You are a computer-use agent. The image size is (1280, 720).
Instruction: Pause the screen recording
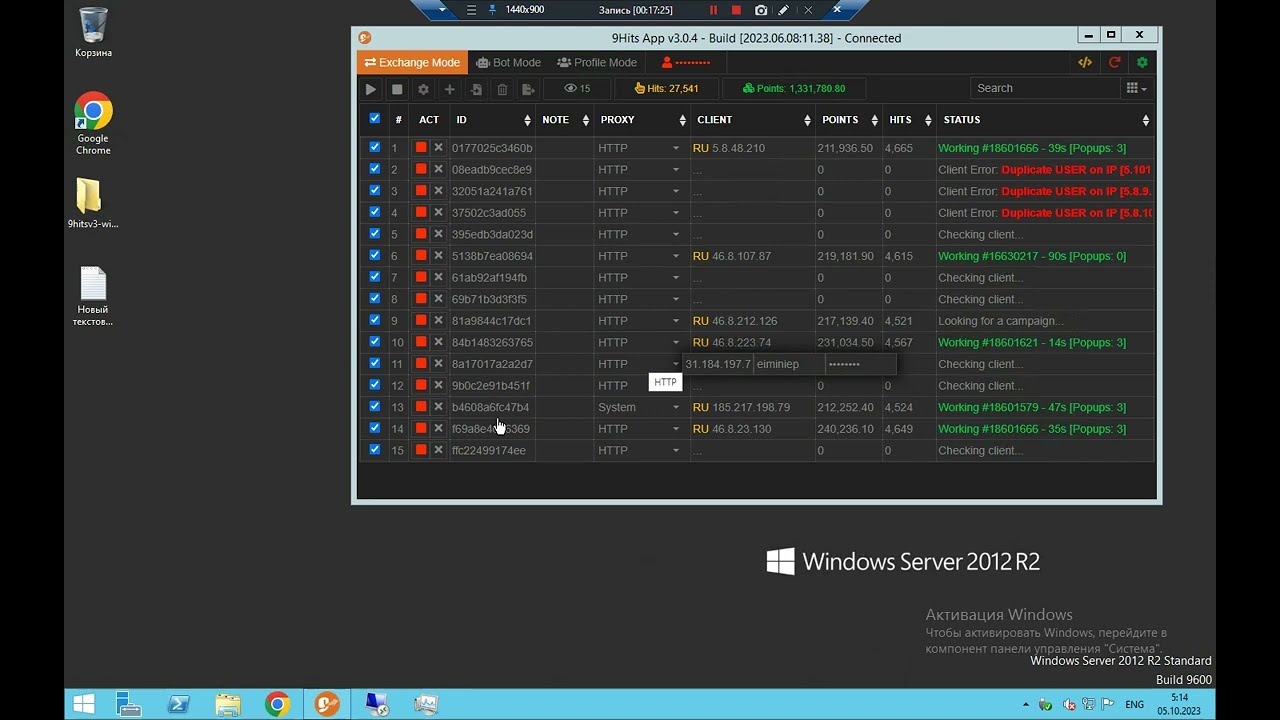point(713,10)
